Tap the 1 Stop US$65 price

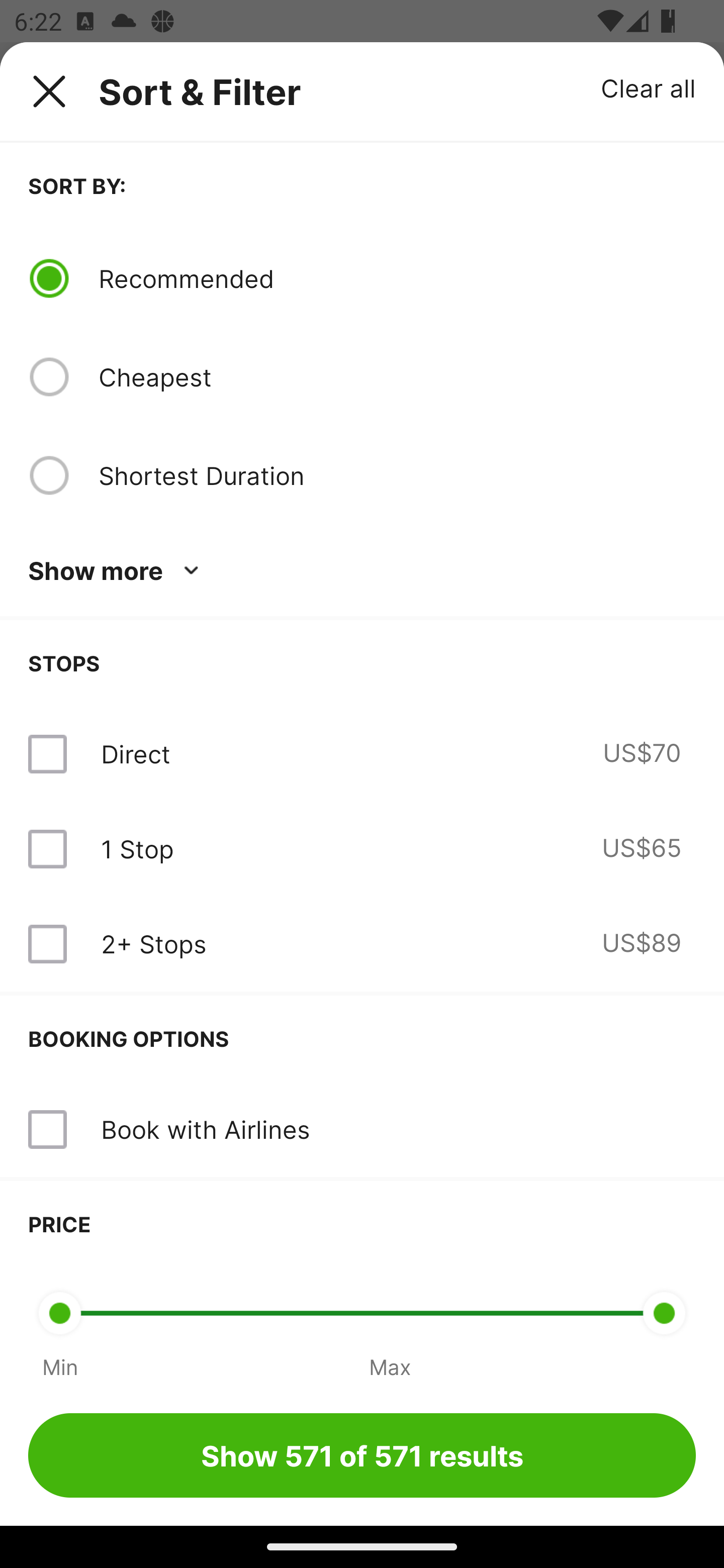click(641, 848)
